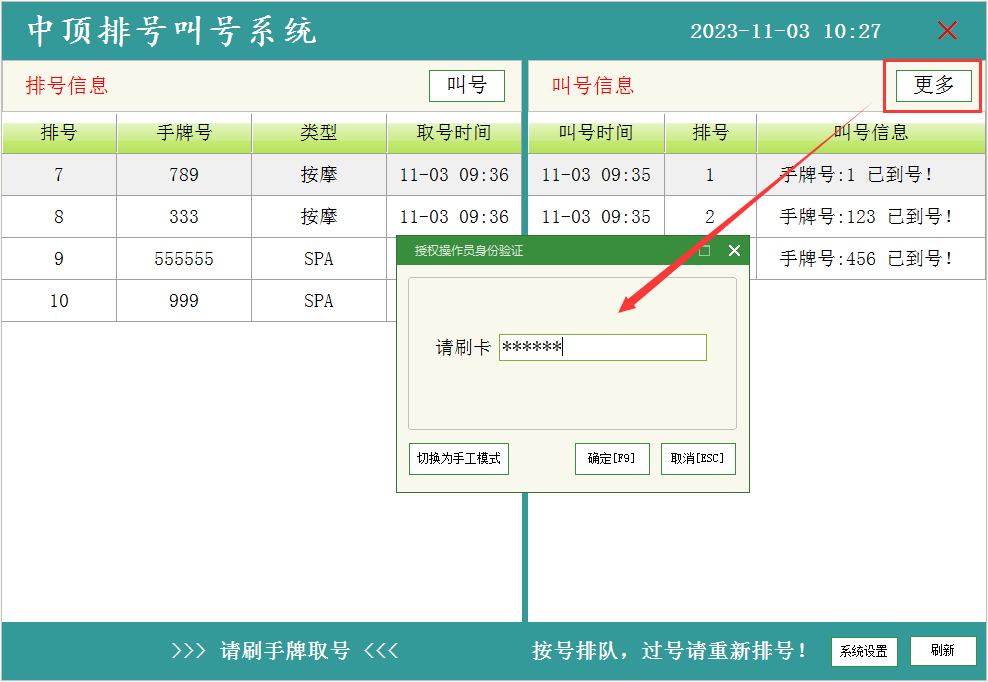Click 叫号时间 cell of called number 2
The width and height of the screenshot is (988, 682).
(596, 217)
